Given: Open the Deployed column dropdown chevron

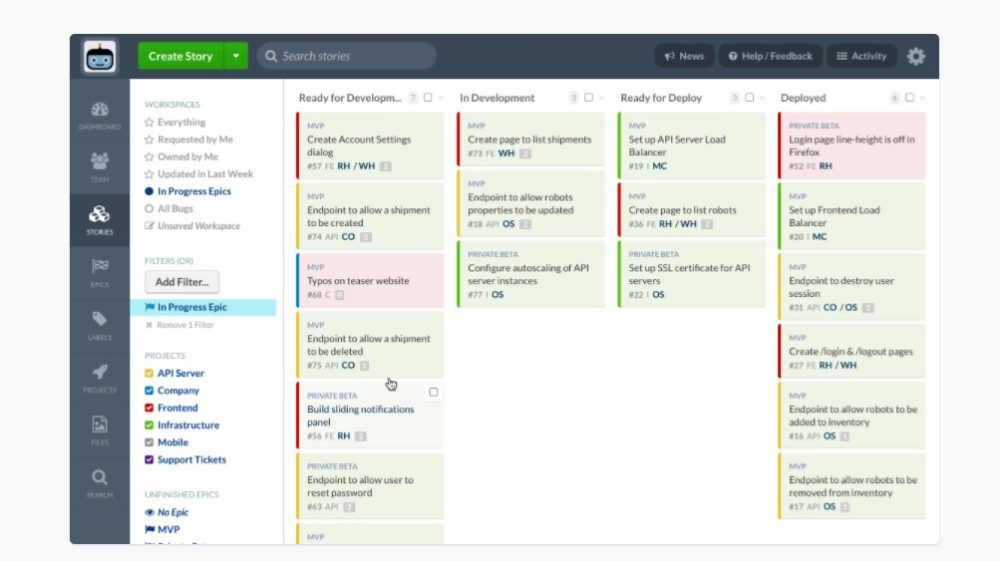Looking at the screenshot, I should (922, 98).
